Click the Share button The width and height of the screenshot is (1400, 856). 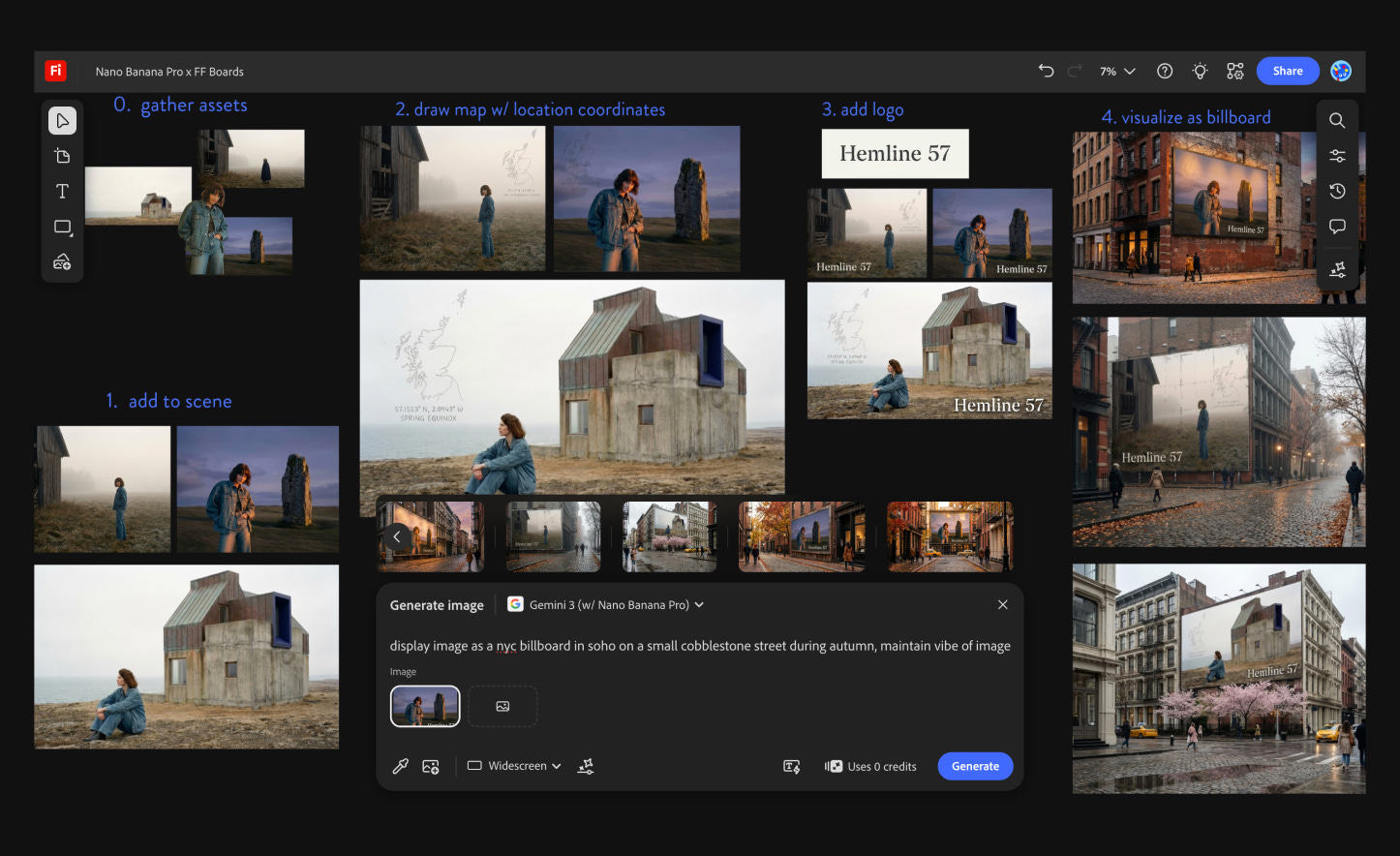[x=1287, y=71]
